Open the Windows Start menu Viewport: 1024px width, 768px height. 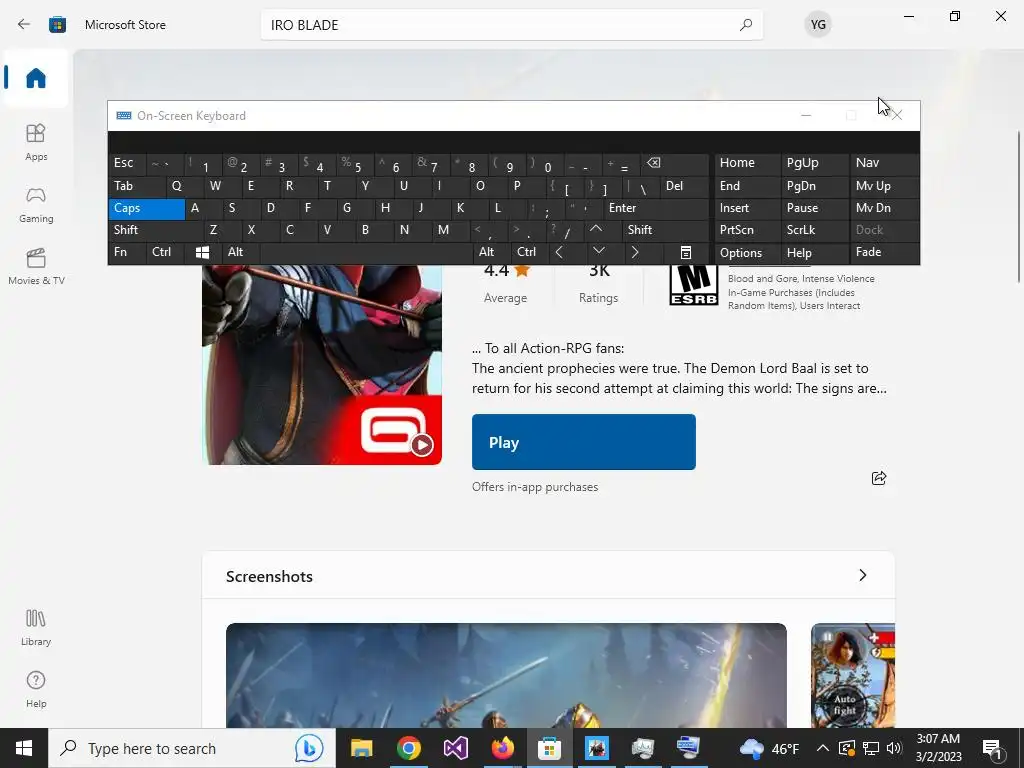pos(24,748)
